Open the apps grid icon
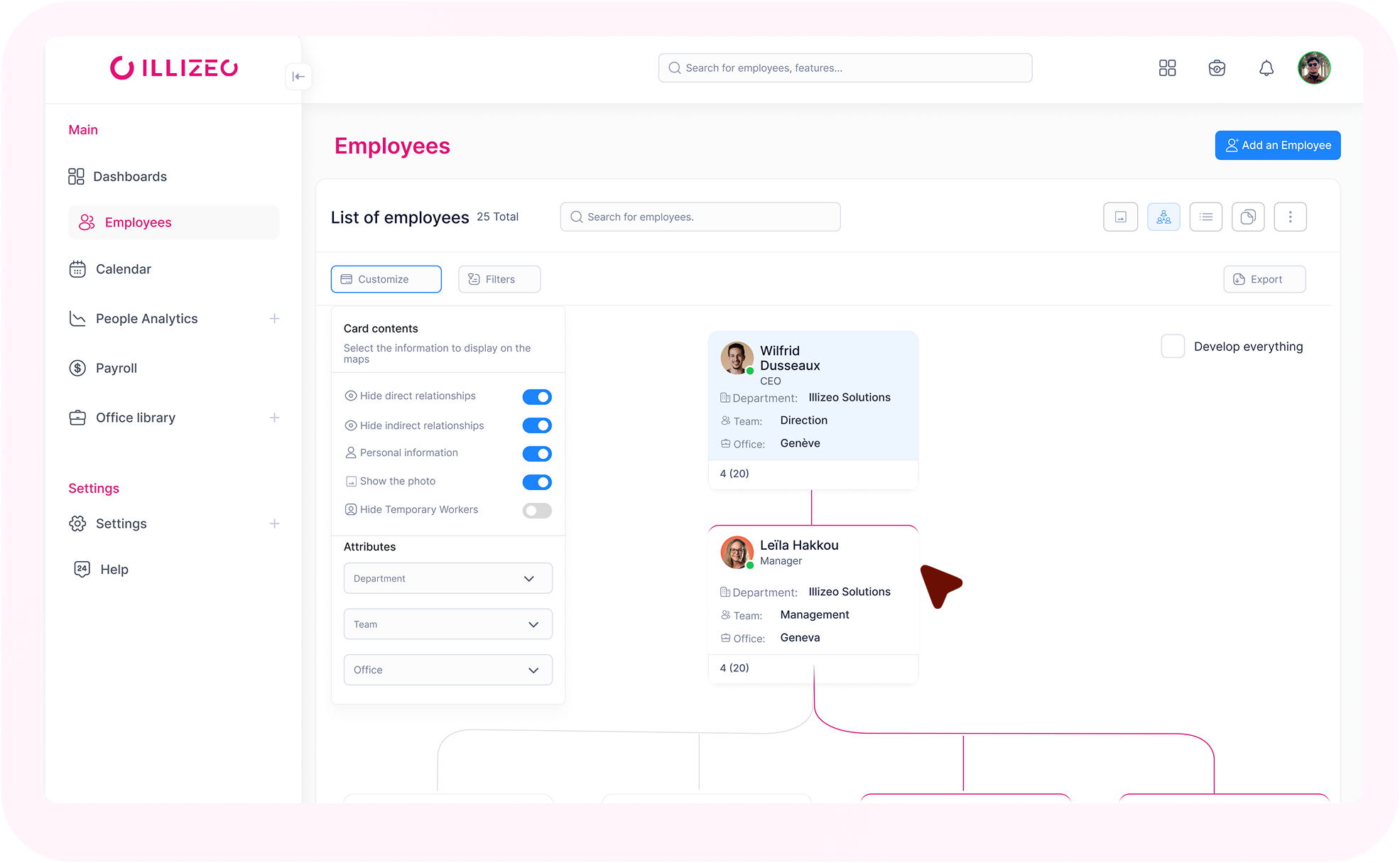Image resolution: width=1400 pixels, height=863 pixels. [1167, 68]
